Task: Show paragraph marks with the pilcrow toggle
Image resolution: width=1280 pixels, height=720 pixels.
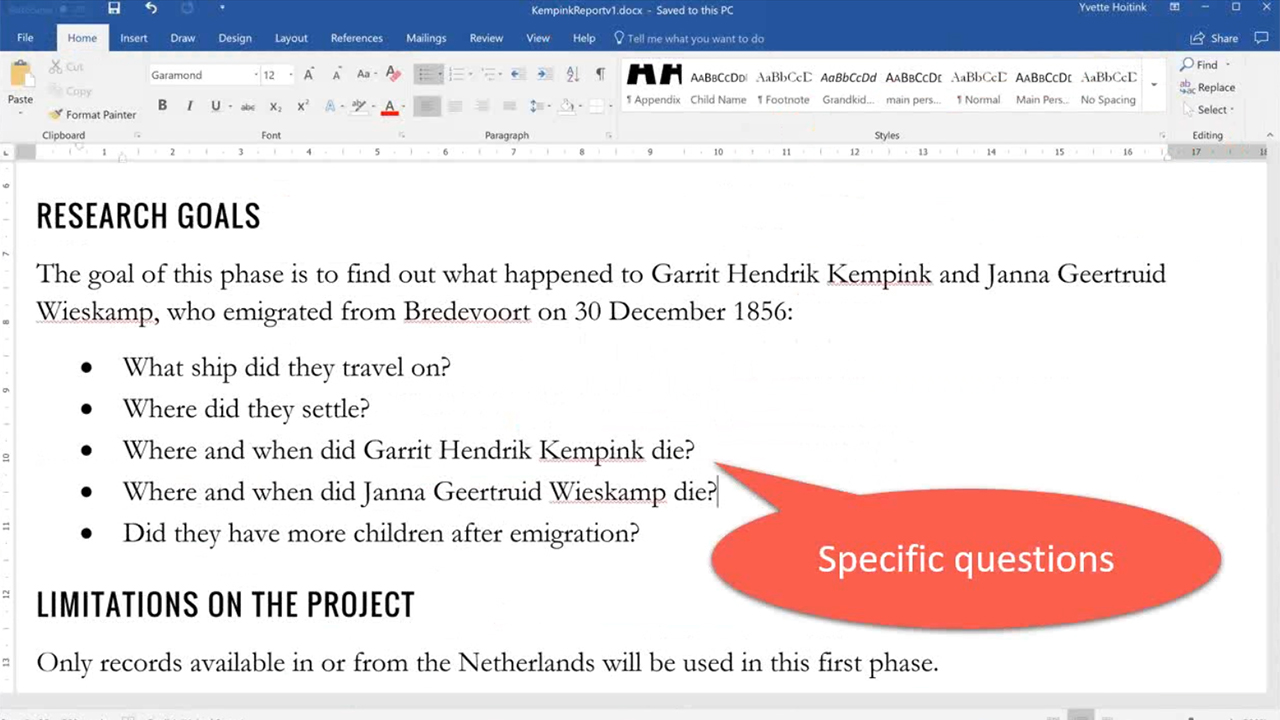Action: tap(600, 73)
